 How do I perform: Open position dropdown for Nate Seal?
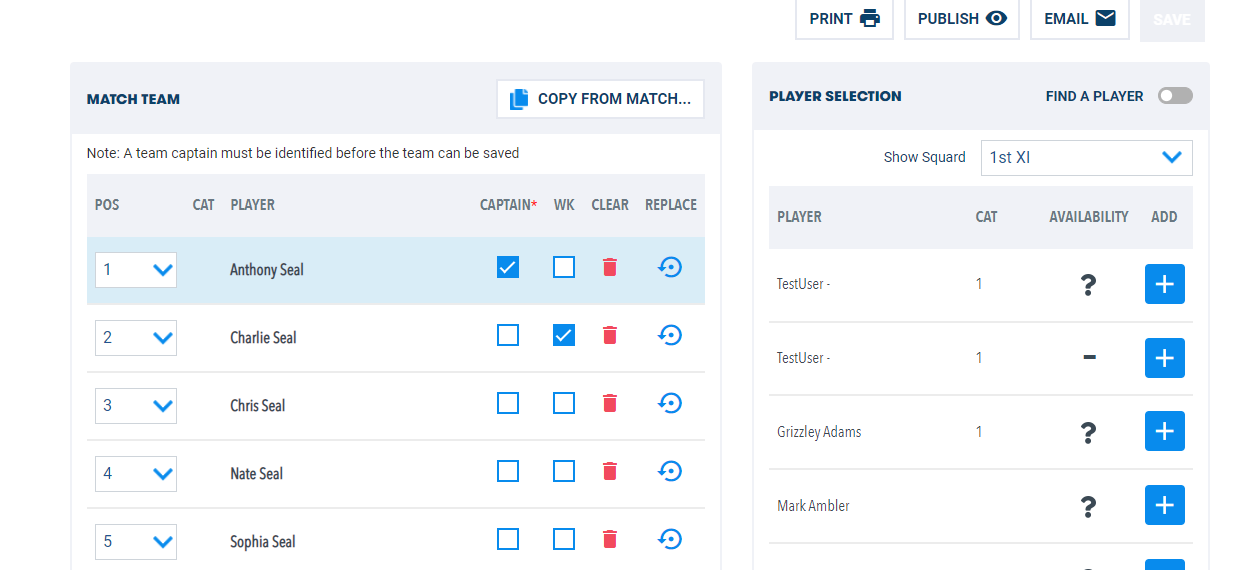(136, 473)
